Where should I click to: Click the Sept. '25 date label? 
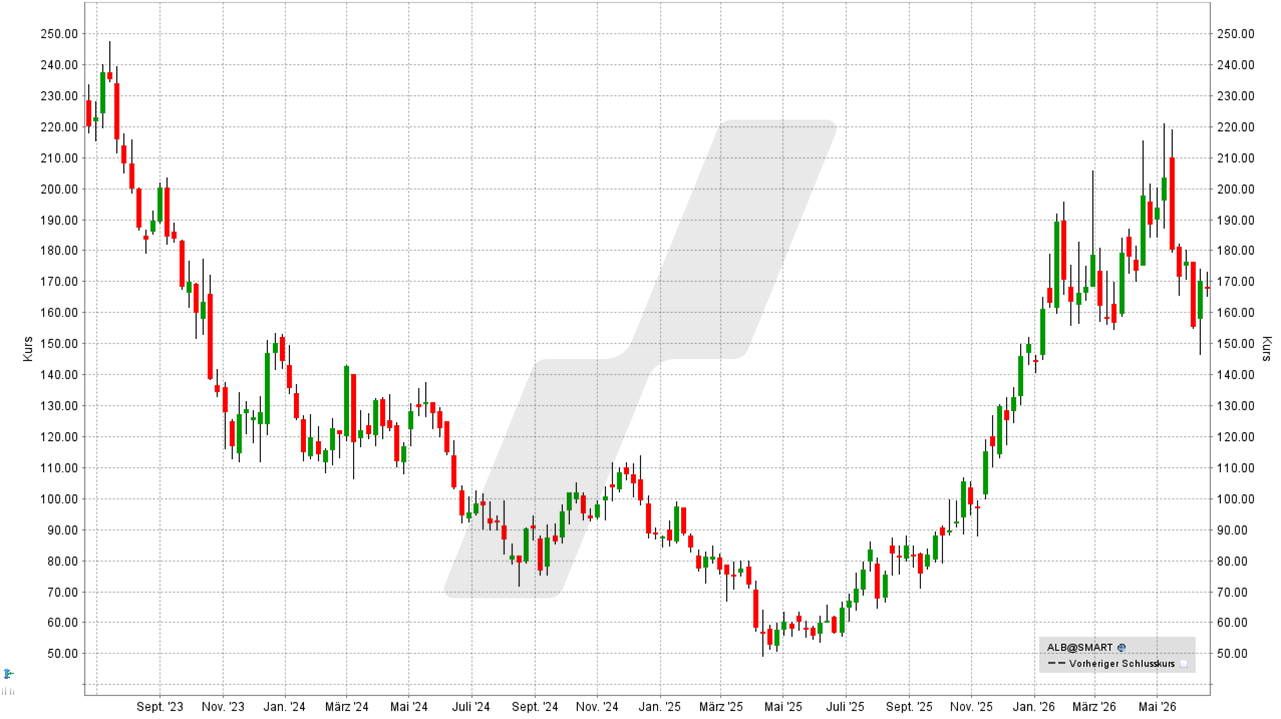[x=909, y=706]
